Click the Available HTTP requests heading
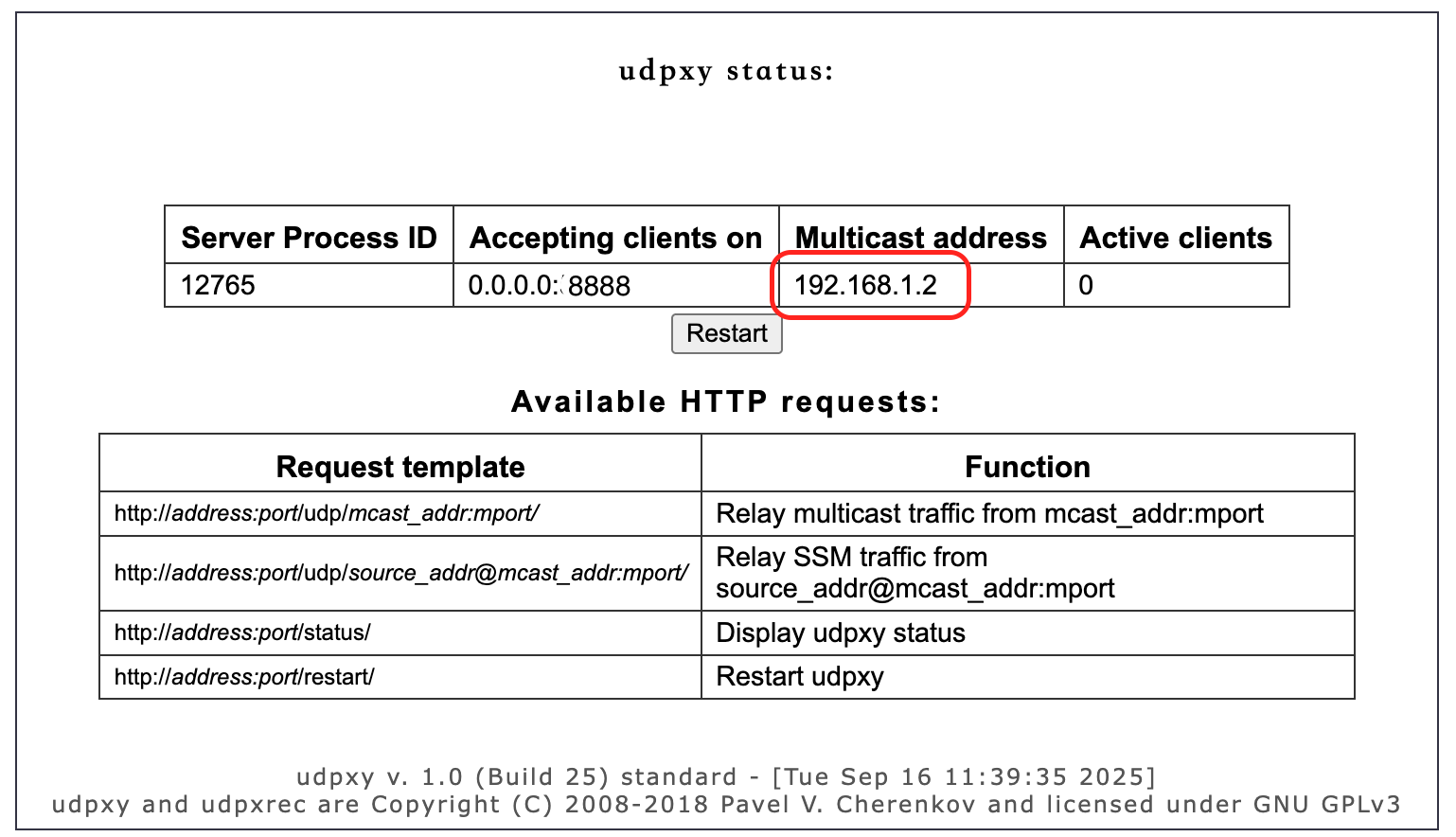 pyautogui.click(x=726, y=402)
